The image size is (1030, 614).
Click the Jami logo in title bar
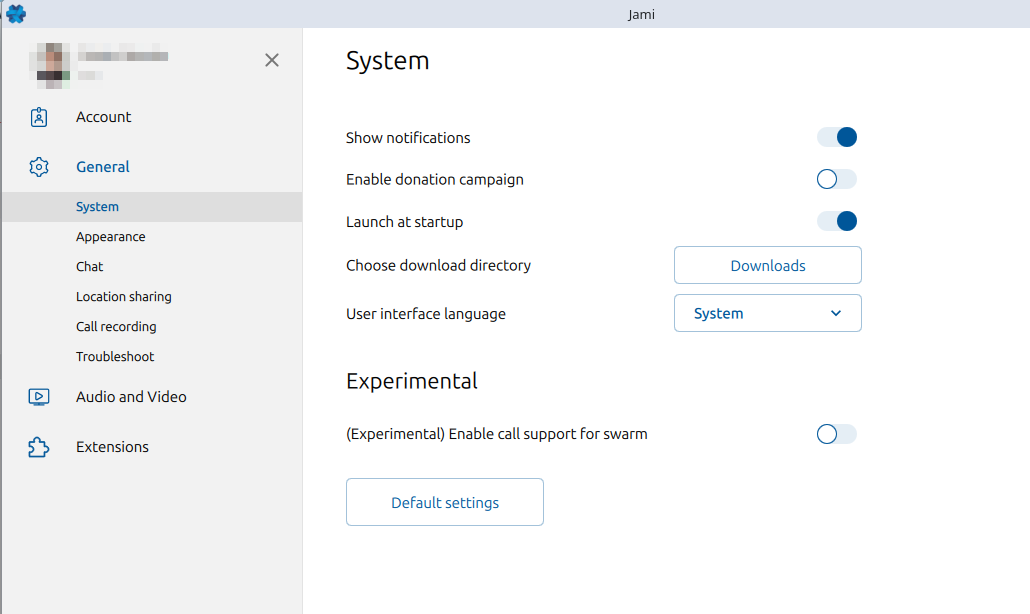[16, 14]
